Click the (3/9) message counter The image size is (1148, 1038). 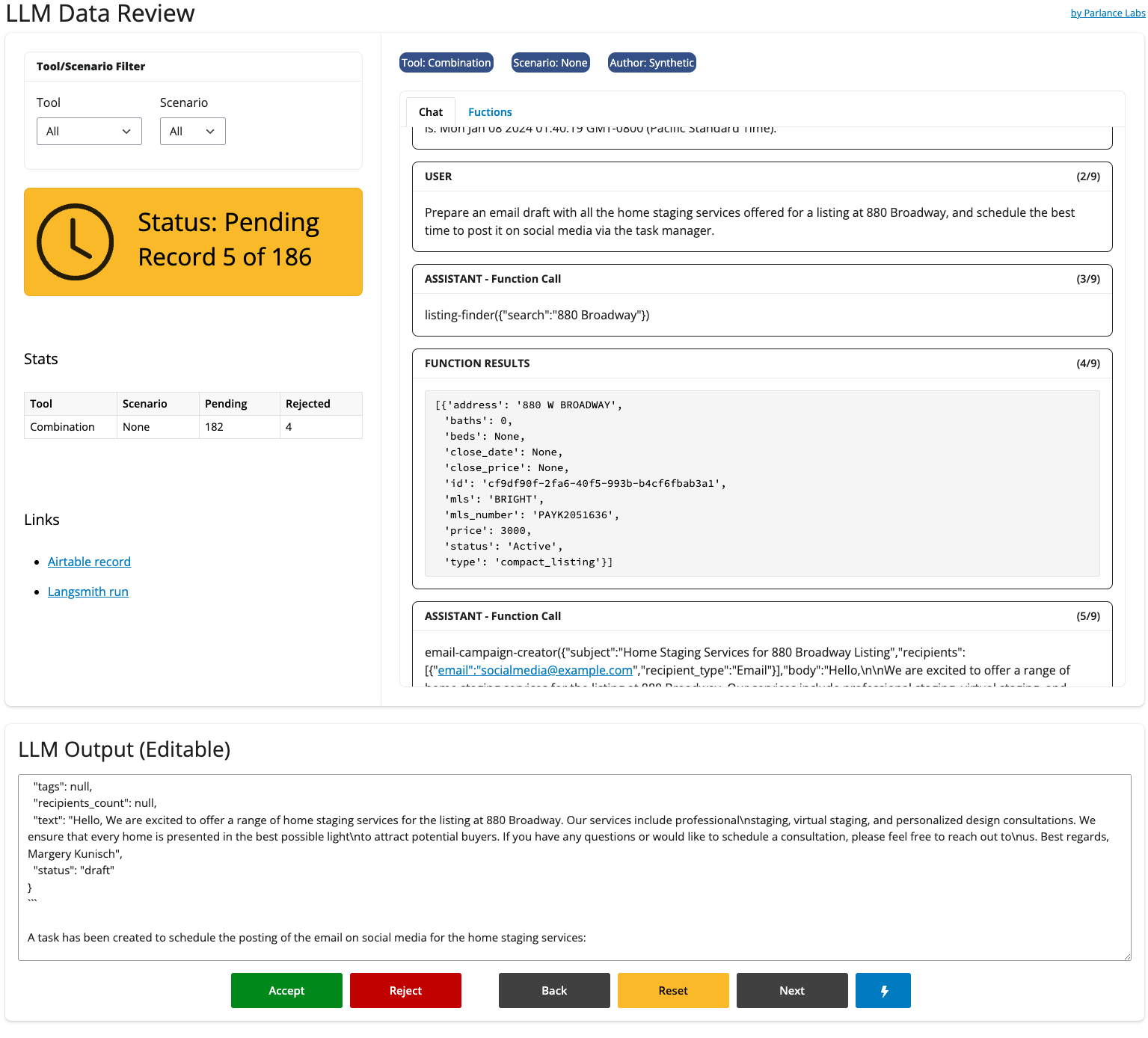pos(1088,279)
